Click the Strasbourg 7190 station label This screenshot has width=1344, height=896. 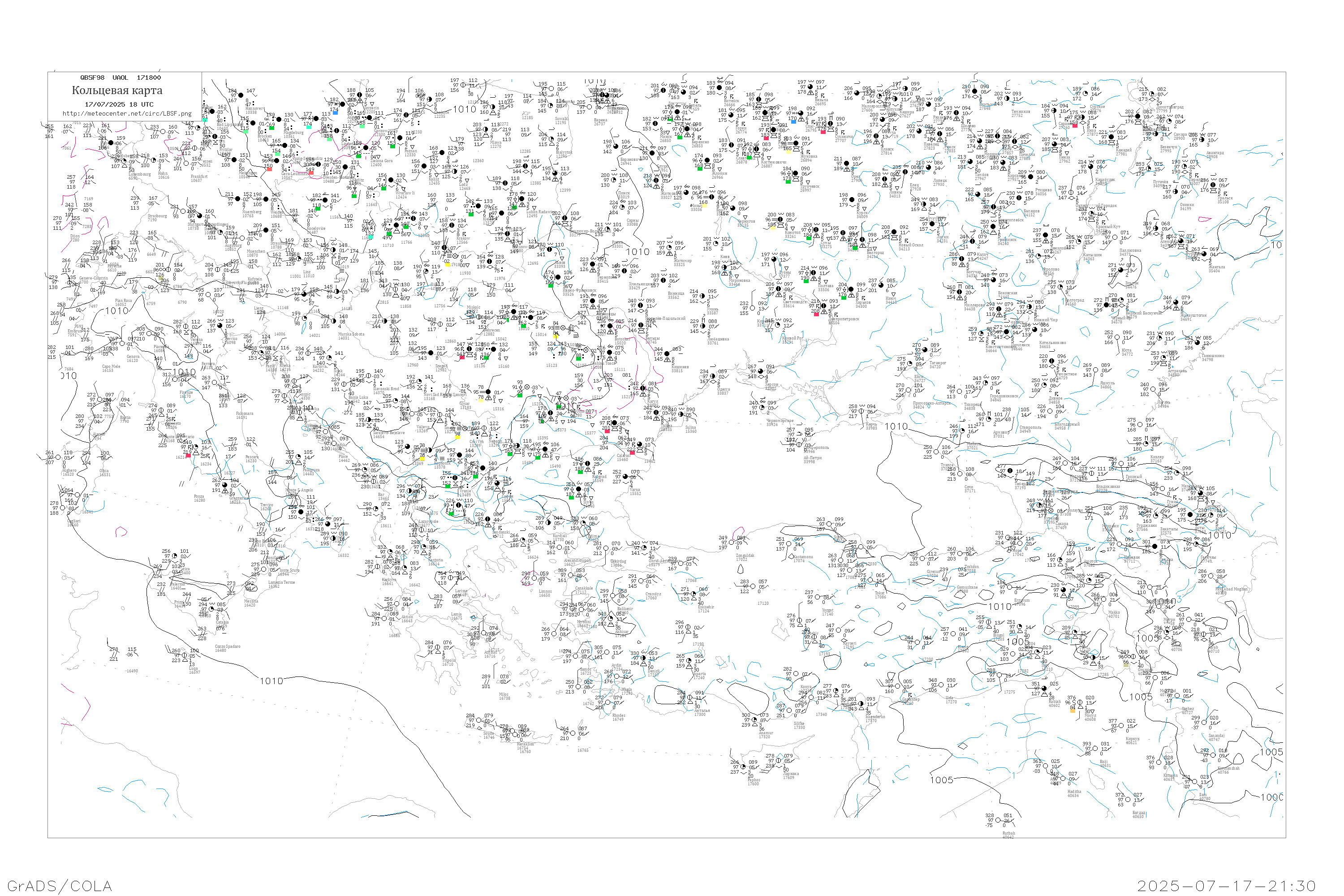(x=157, y=218)
